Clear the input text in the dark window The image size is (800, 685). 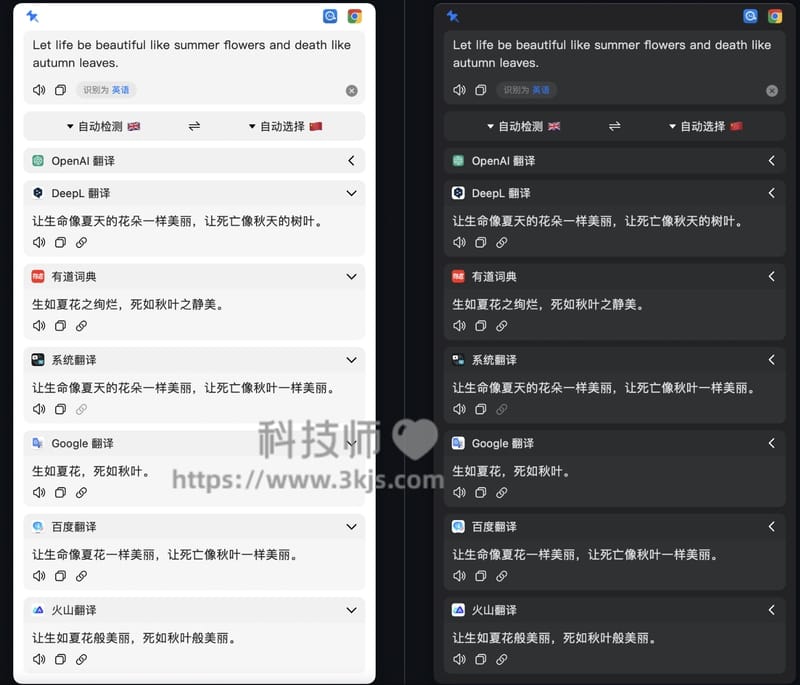[x=772, y=91]
